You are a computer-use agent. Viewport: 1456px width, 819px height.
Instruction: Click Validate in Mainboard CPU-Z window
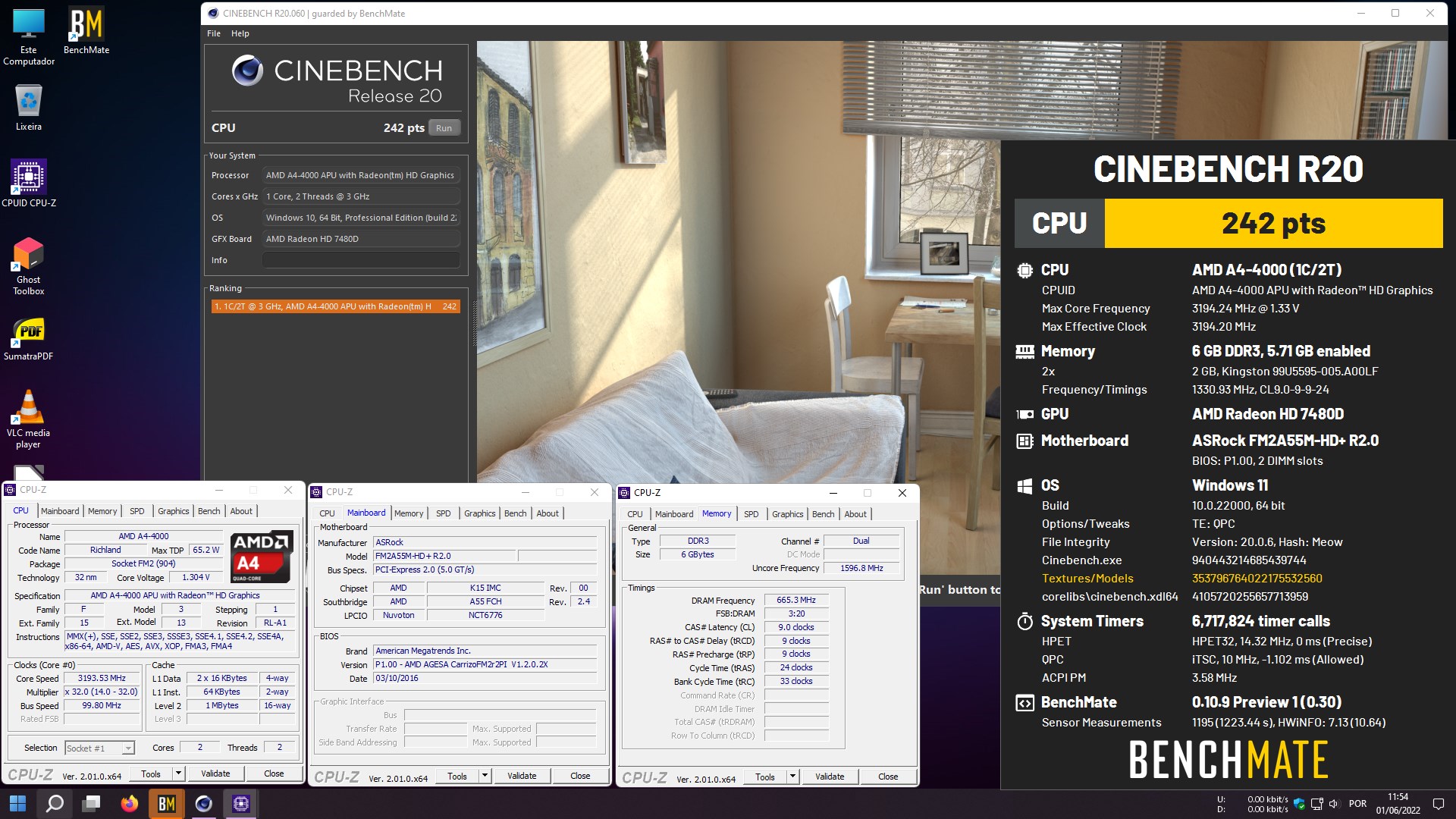click(x=522, y=776)
